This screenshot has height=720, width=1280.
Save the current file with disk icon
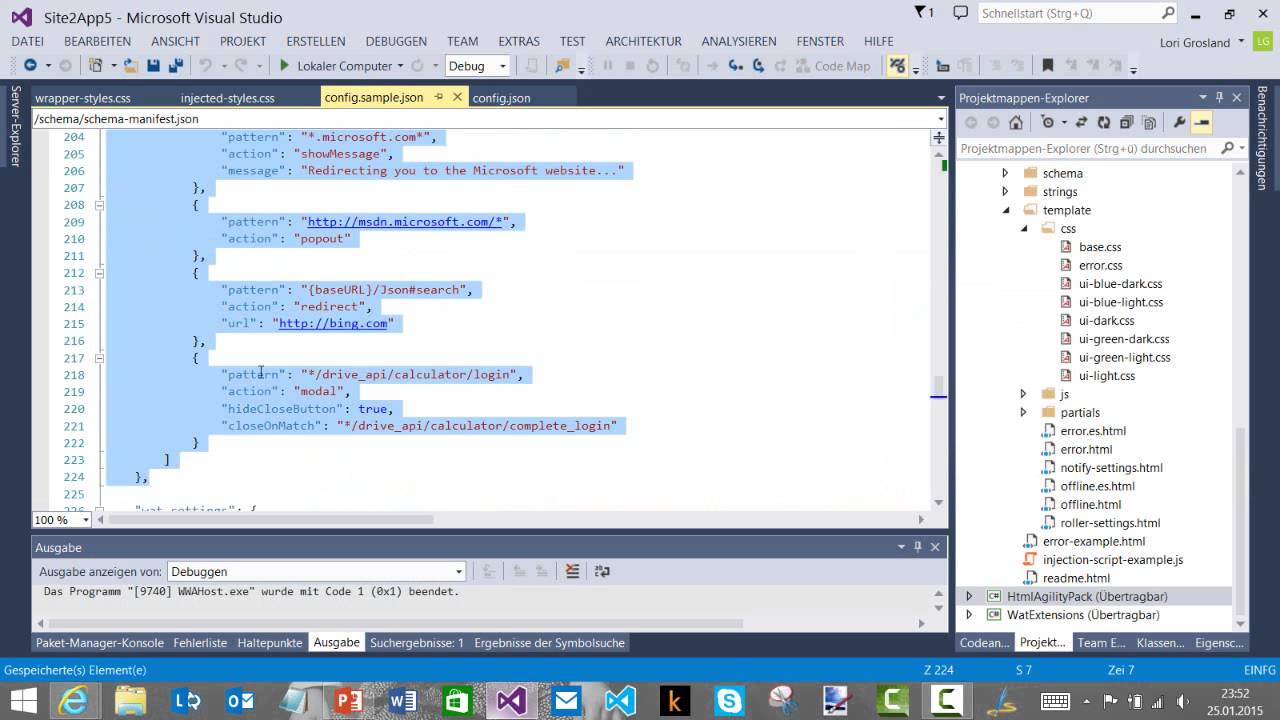click(153, 66)
